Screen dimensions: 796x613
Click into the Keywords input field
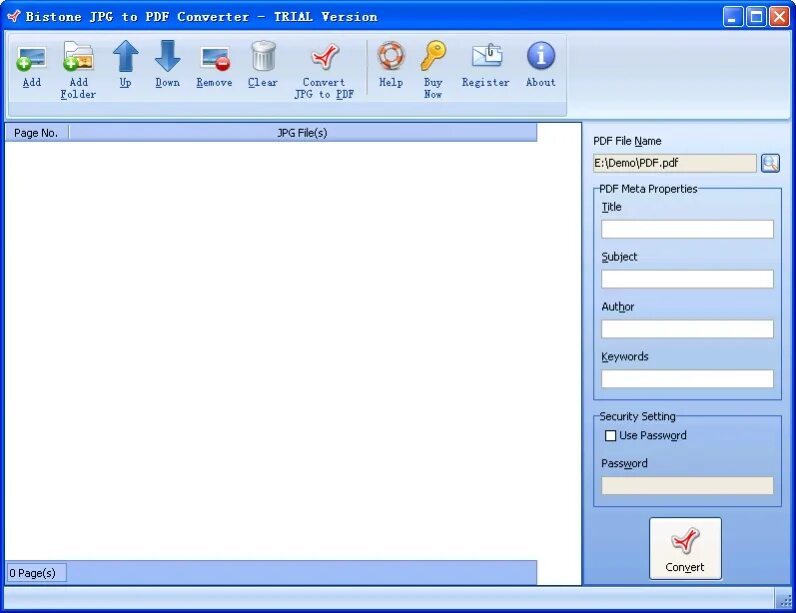[x=687, y=379]
